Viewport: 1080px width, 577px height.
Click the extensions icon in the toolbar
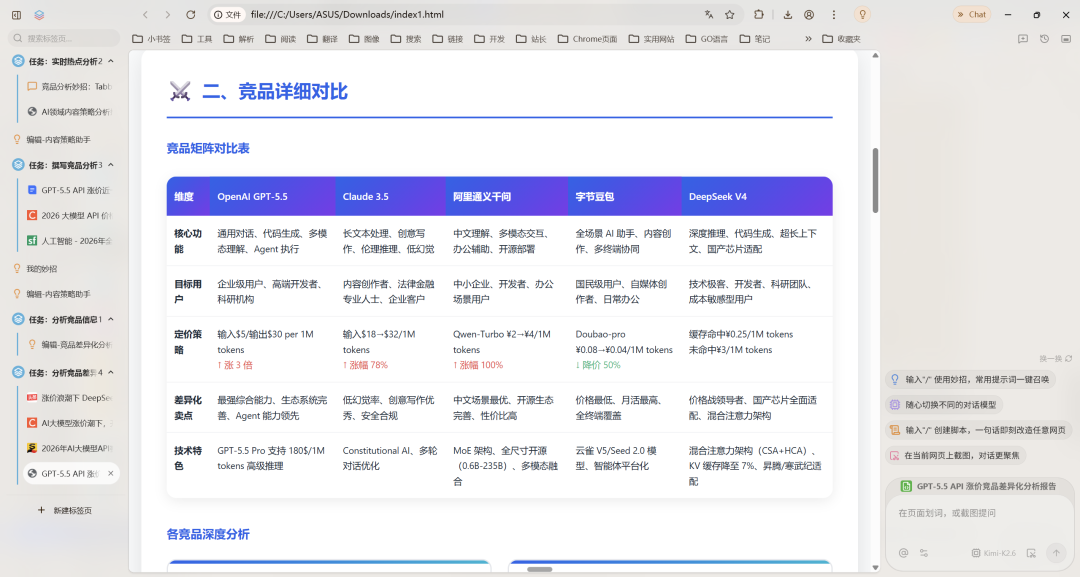(x=760, y=14)
